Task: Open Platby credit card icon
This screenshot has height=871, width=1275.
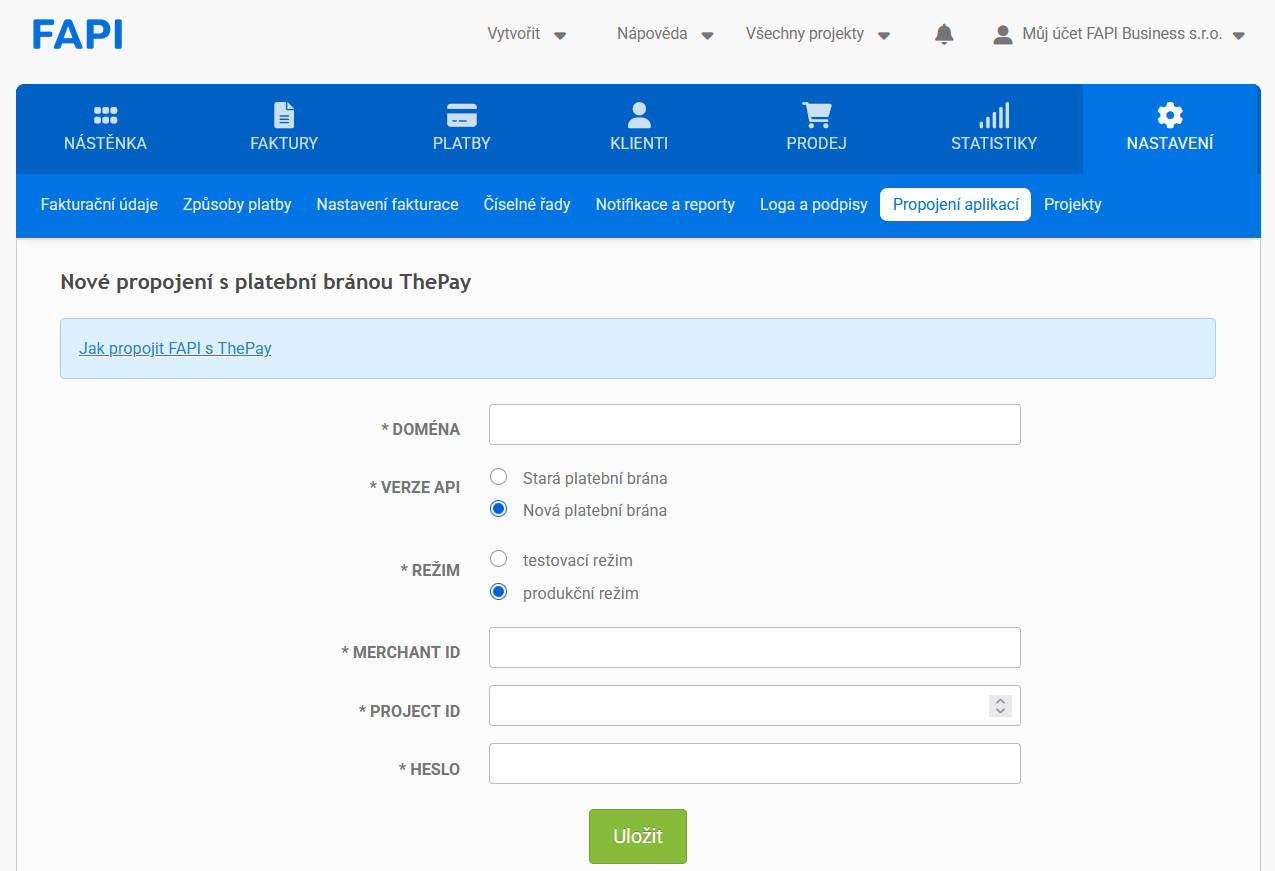Action: click(x=462, y=115)
